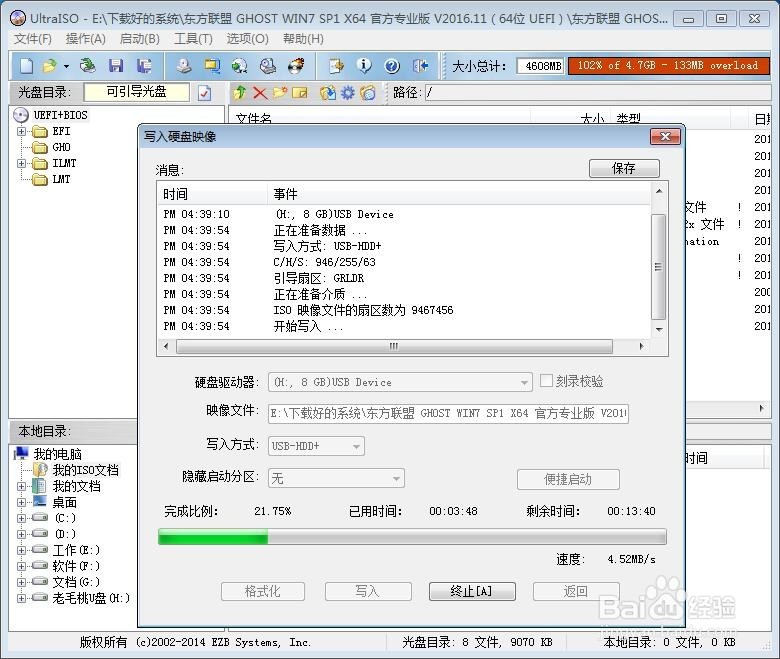
Task: Click the Open CD/DVD drive icon
Action: click(x=88, y=66)
